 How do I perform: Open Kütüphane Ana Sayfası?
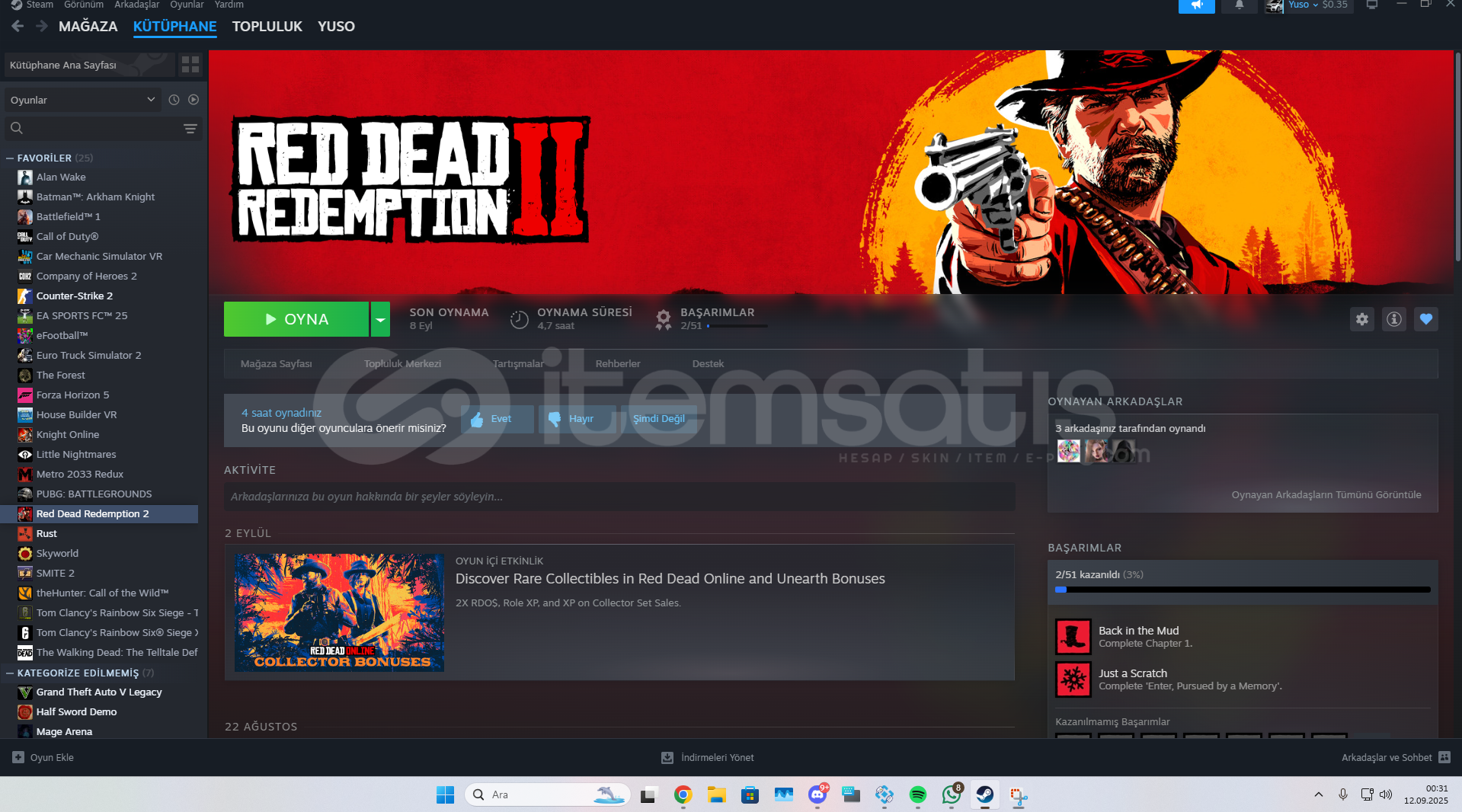coord(89,65)
